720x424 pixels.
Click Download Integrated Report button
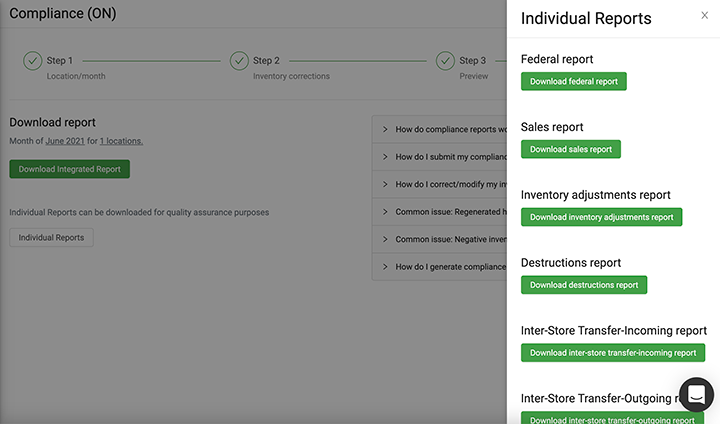(x=69, y=169)
